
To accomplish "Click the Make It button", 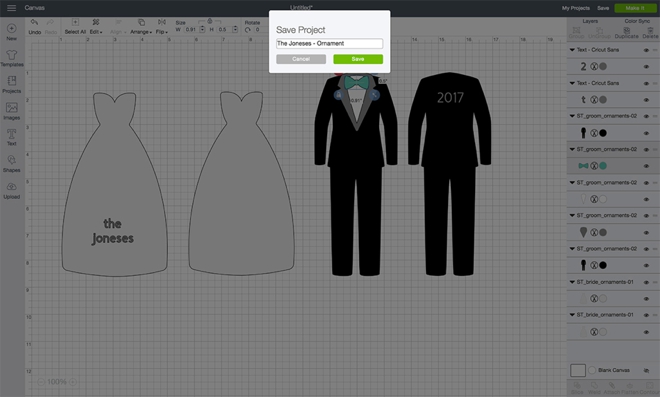I will pyautogui.click(x=635, y=8).
